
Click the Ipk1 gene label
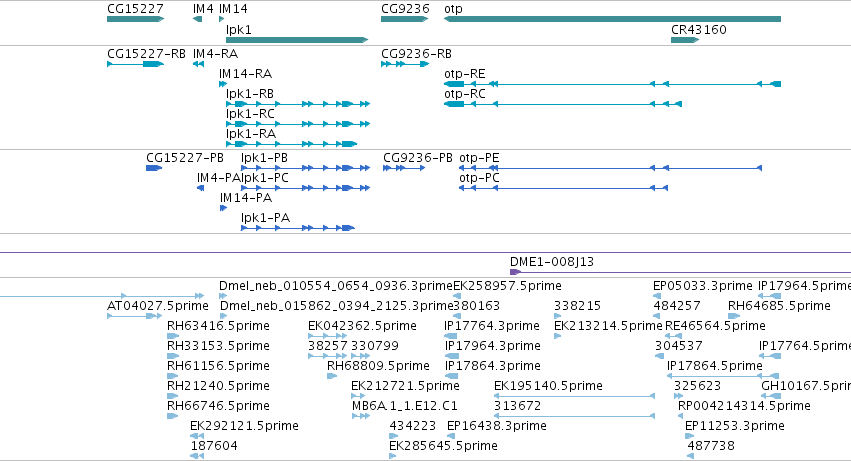pyautogui.click(x=239, y=30)
